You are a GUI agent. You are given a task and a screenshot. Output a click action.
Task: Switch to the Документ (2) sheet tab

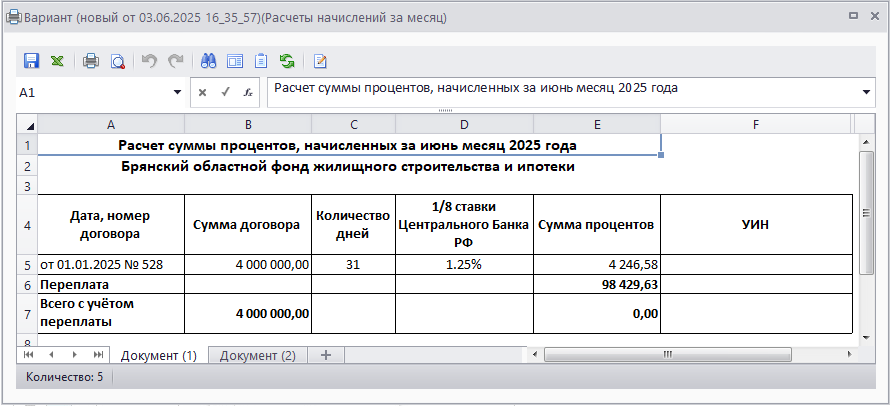(x=258, y=356)
